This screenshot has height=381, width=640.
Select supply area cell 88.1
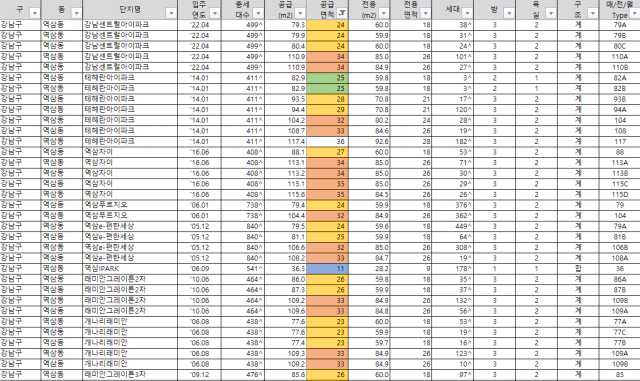tap(285, 152)
